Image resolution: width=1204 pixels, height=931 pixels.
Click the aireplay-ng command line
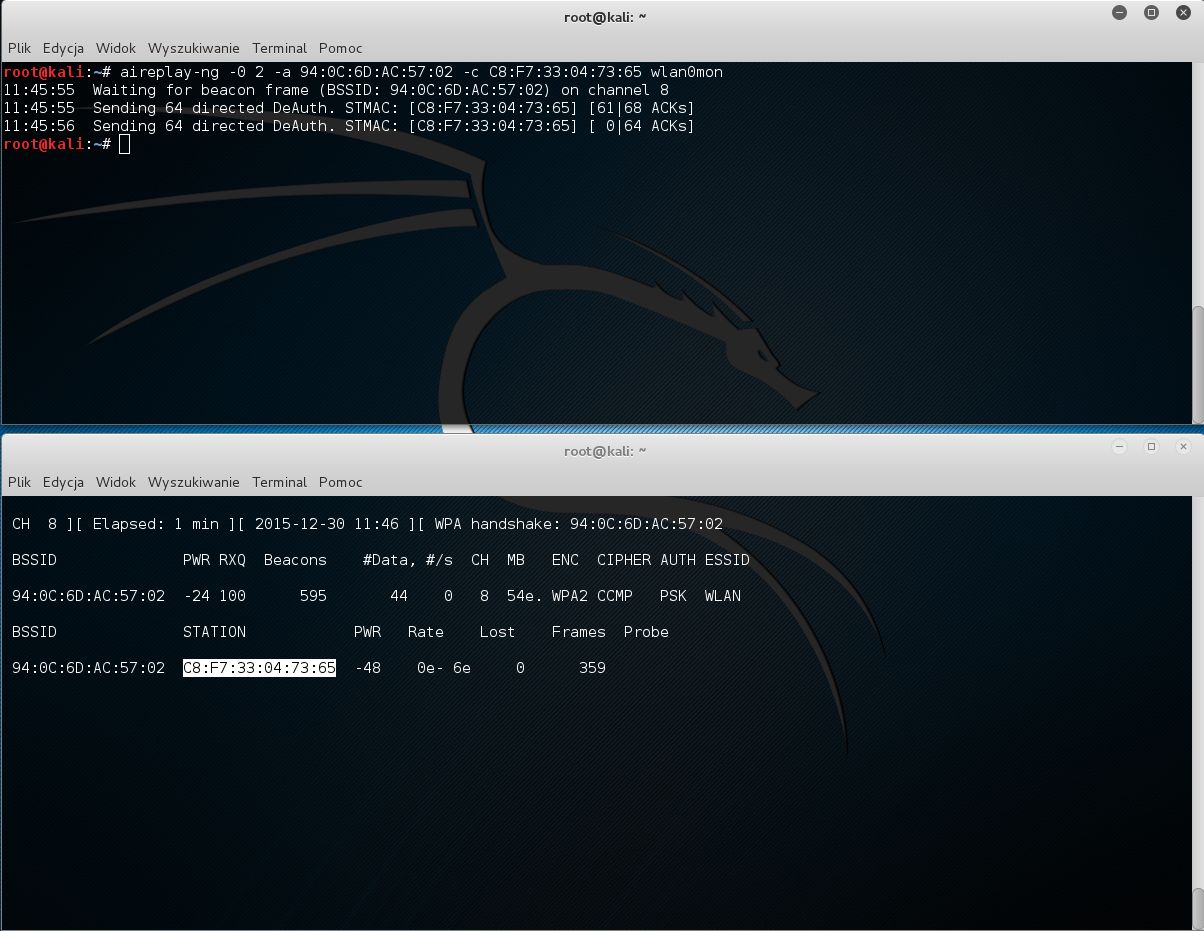pos(362,72)
